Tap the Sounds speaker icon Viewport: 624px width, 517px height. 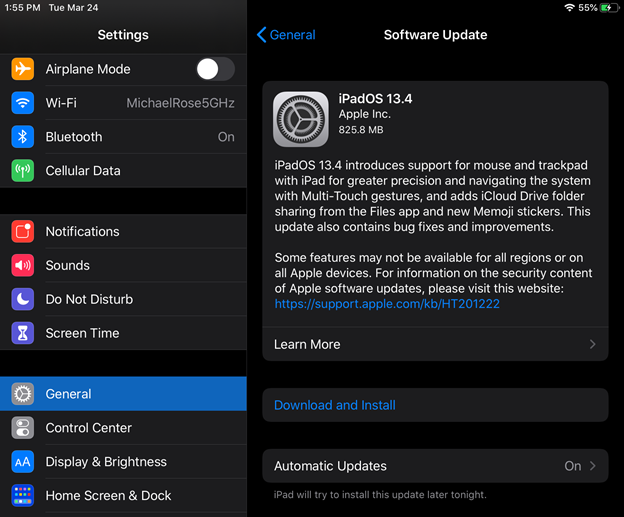(23, 265)
